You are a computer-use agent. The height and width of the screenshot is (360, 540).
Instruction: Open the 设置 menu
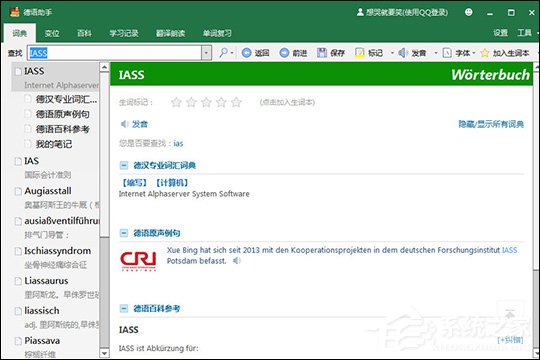coord(500,33)
